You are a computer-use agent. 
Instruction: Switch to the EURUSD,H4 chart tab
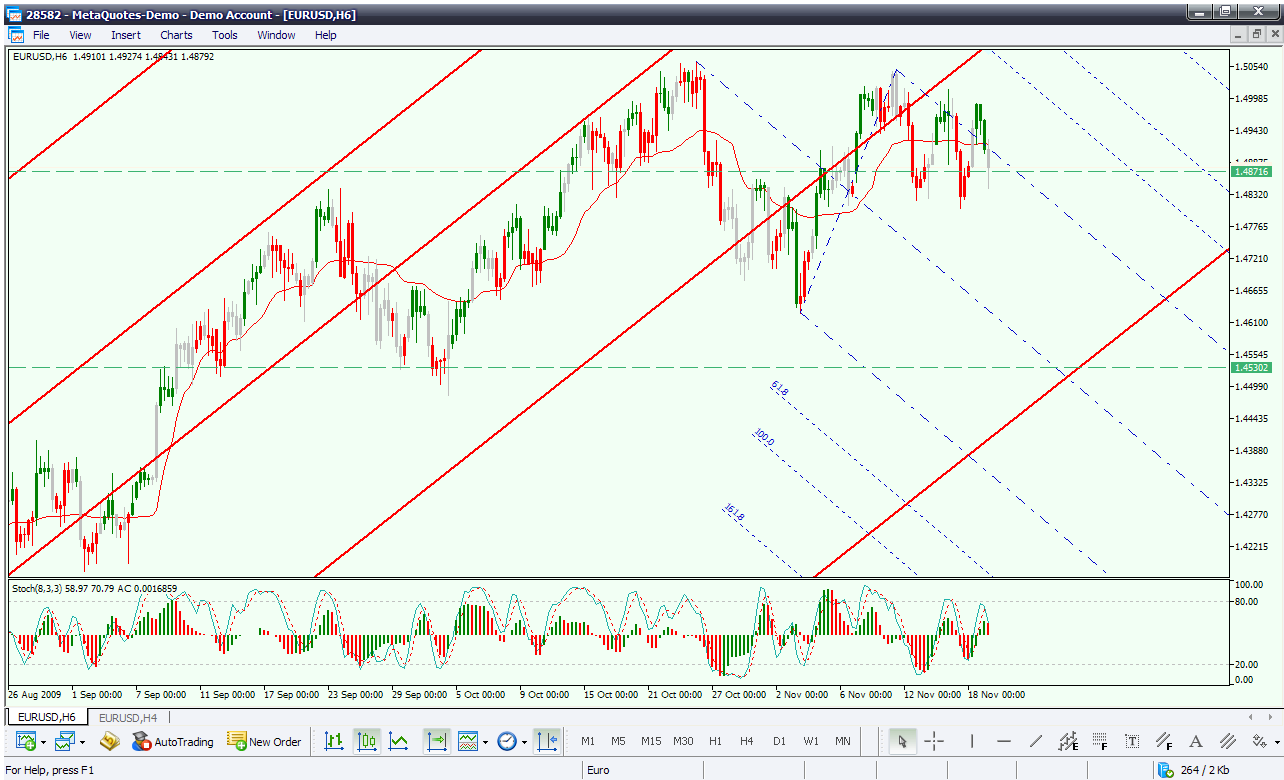click(x=129, y=717)
